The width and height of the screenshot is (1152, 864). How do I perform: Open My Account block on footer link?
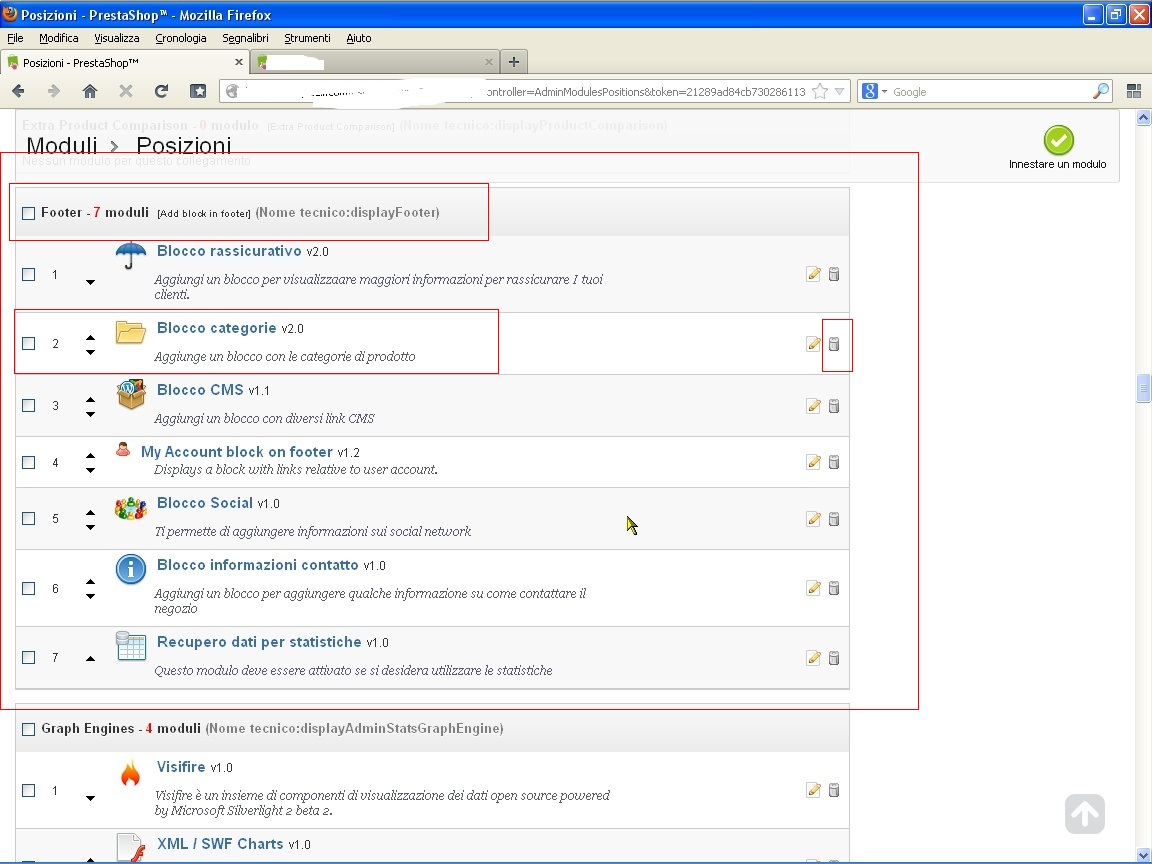[237, 452]
